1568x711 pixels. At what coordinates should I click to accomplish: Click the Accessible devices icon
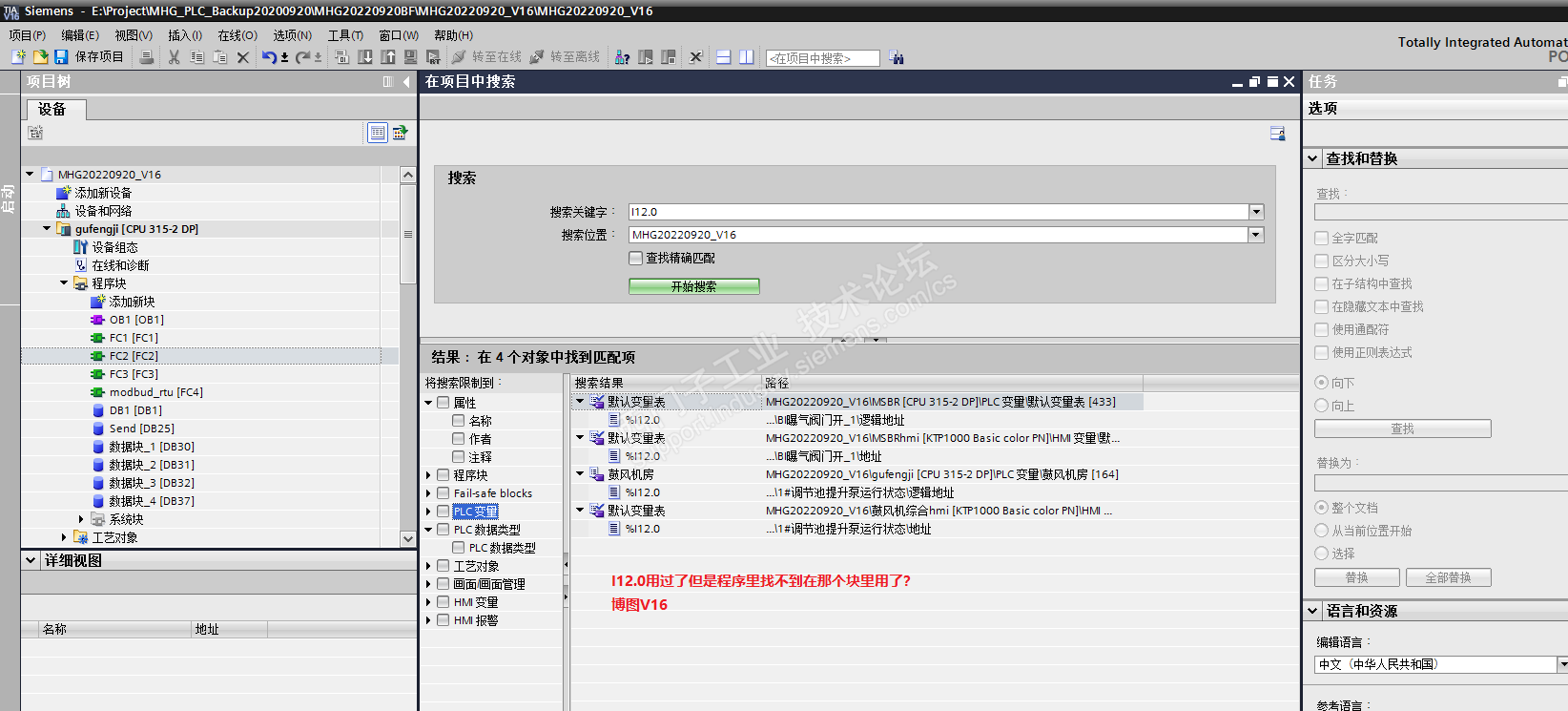click(x=623, y=57)
